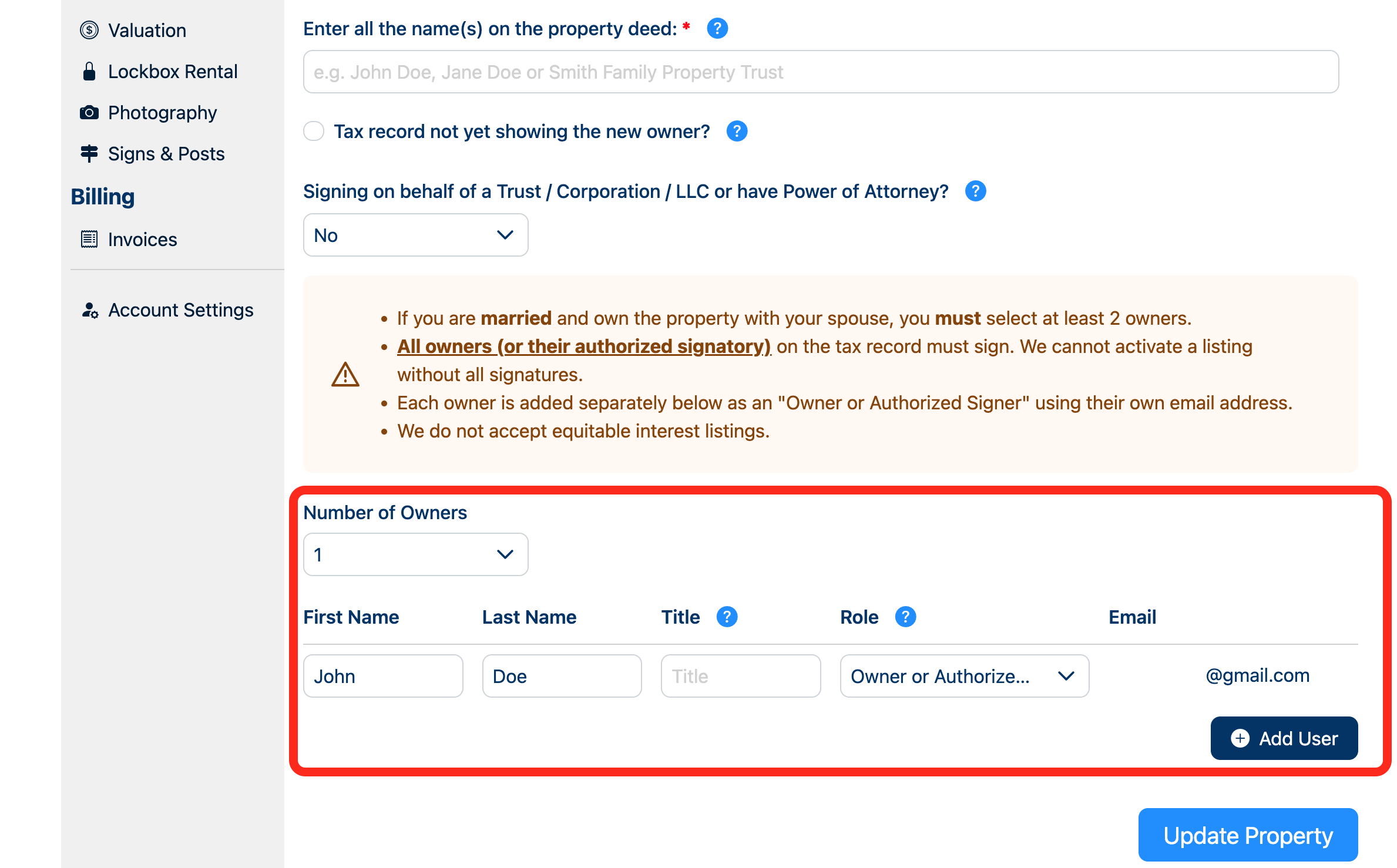Viewport: 1397px width, 868px height.
Task: Click the Valuation dollar icon in sidebar
Action: point(89,30)
